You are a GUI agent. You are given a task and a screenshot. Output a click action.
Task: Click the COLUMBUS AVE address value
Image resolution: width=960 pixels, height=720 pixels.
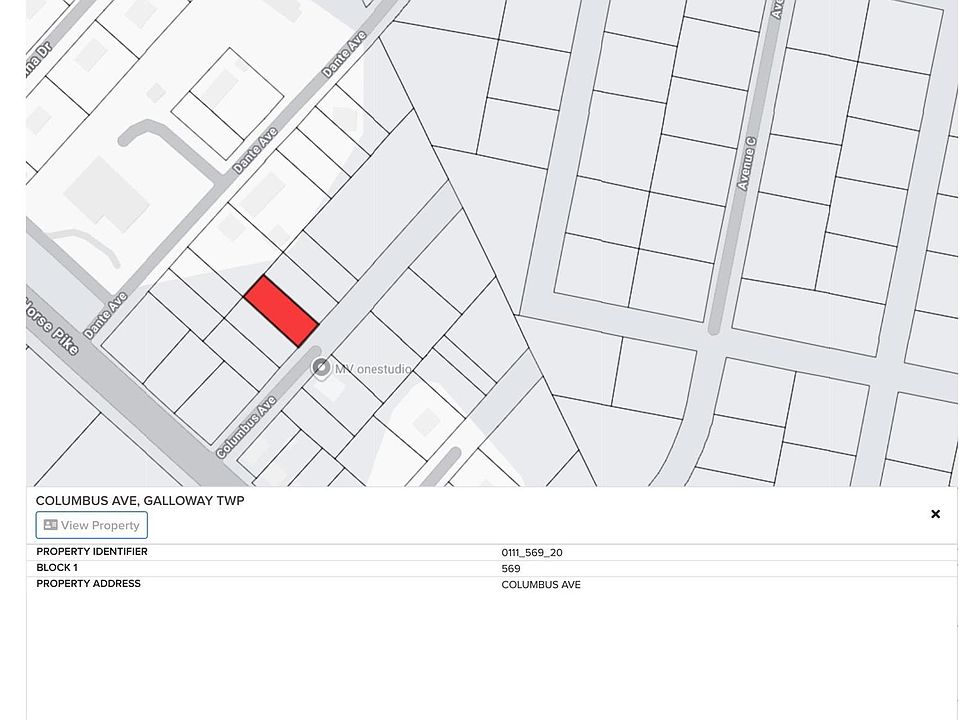541,585
